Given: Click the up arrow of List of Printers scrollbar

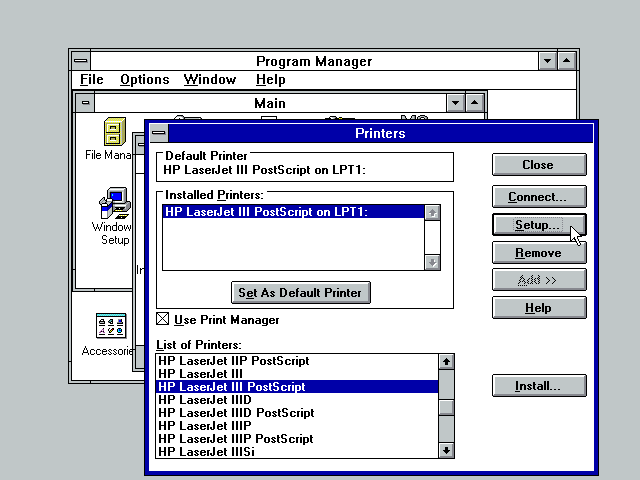Looking at the screenshot, I should tap(447, 362).
